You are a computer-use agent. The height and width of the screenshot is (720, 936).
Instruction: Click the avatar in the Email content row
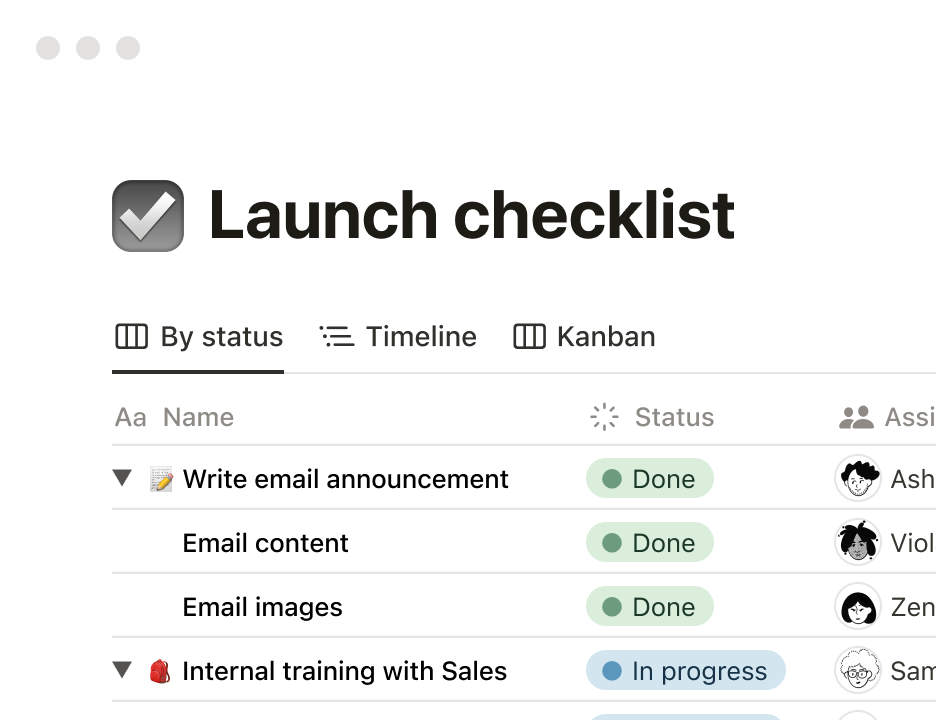857,543
